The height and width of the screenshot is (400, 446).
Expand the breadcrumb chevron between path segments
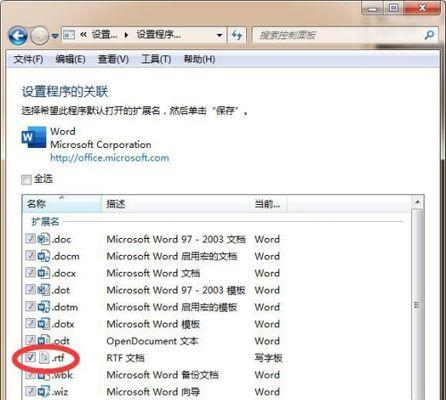(x=126, y=35)
